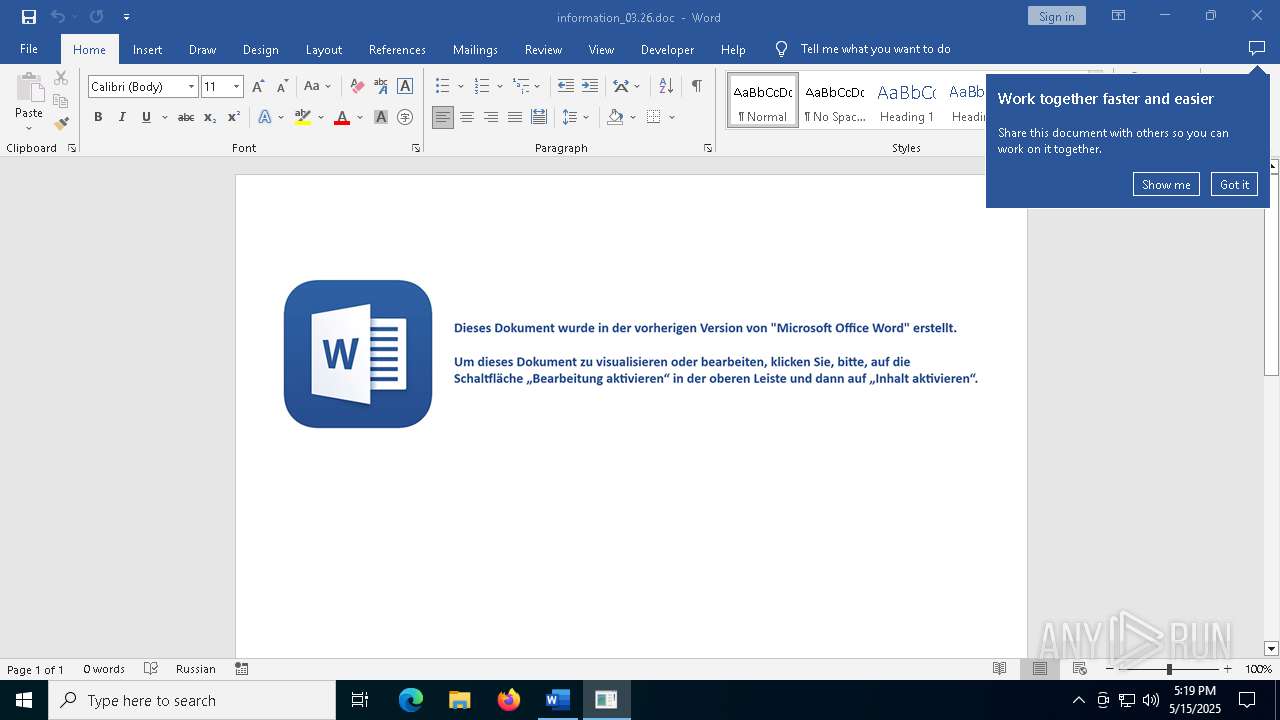Image resolution: width=1280 pixels, height=720 pixels.
Task: Increase the paragraph indent
Action: (590, 86)
